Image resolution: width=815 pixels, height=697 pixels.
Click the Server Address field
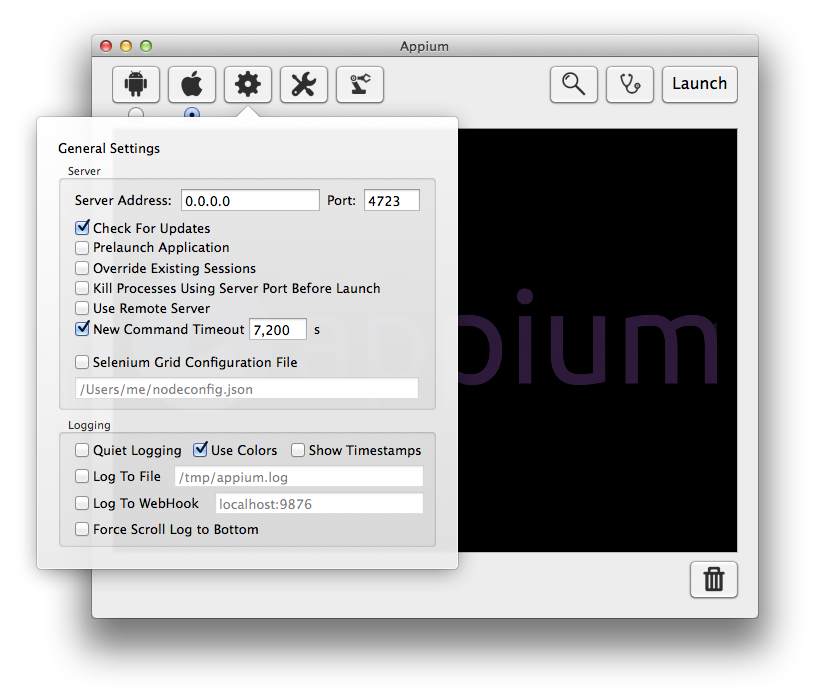coord(250,201)
